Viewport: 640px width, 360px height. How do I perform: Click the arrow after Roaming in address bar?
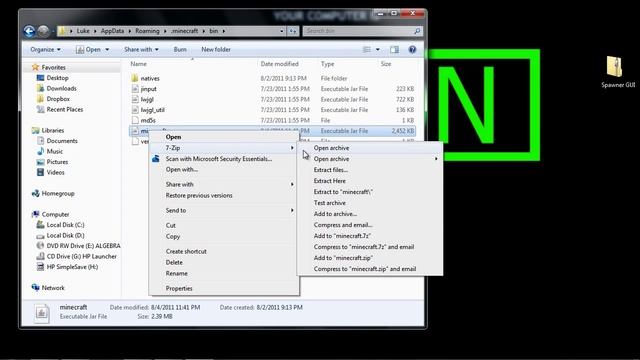pos(165,31)
